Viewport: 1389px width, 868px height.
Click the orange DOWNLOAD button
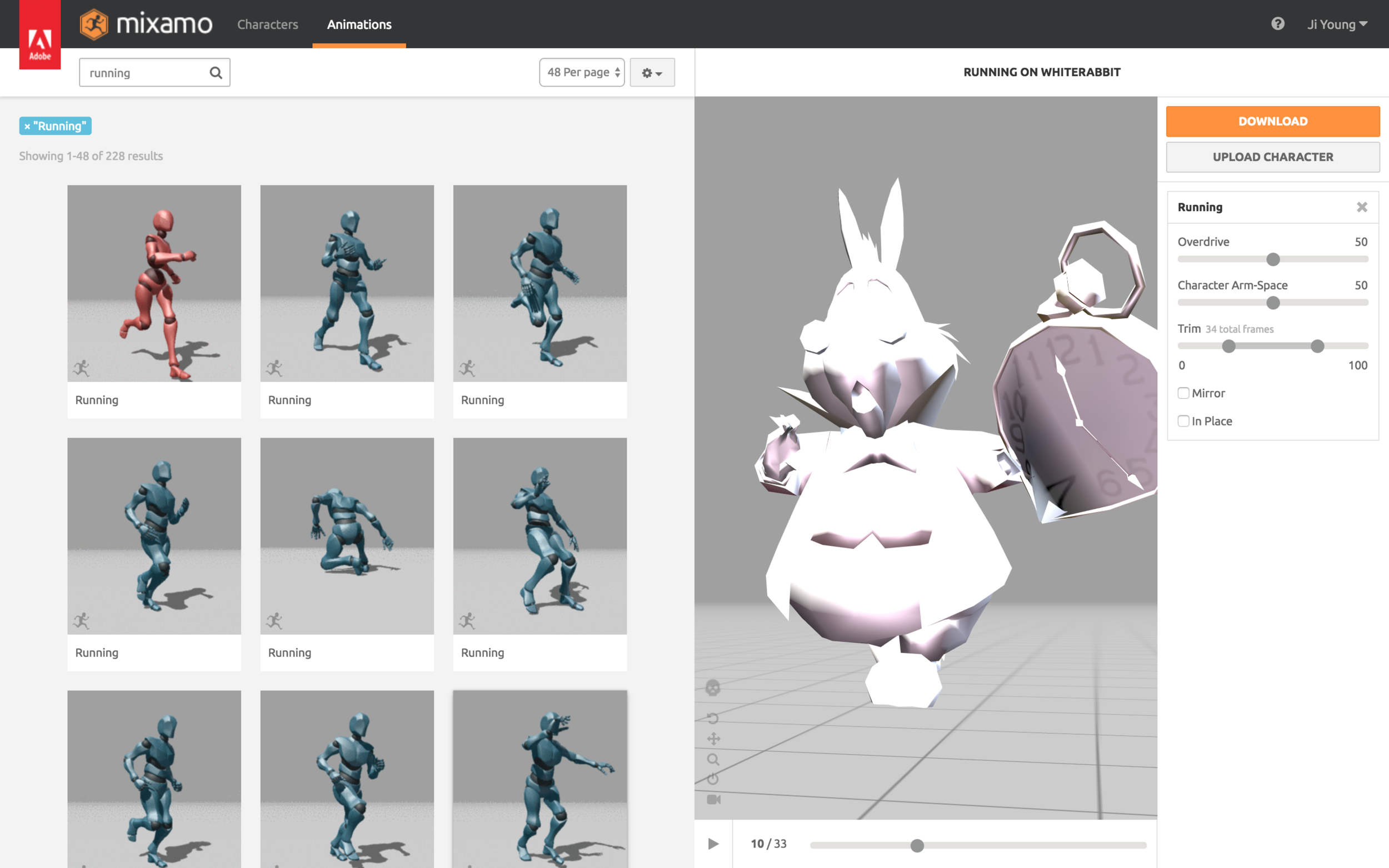(x=1272, y=121)
